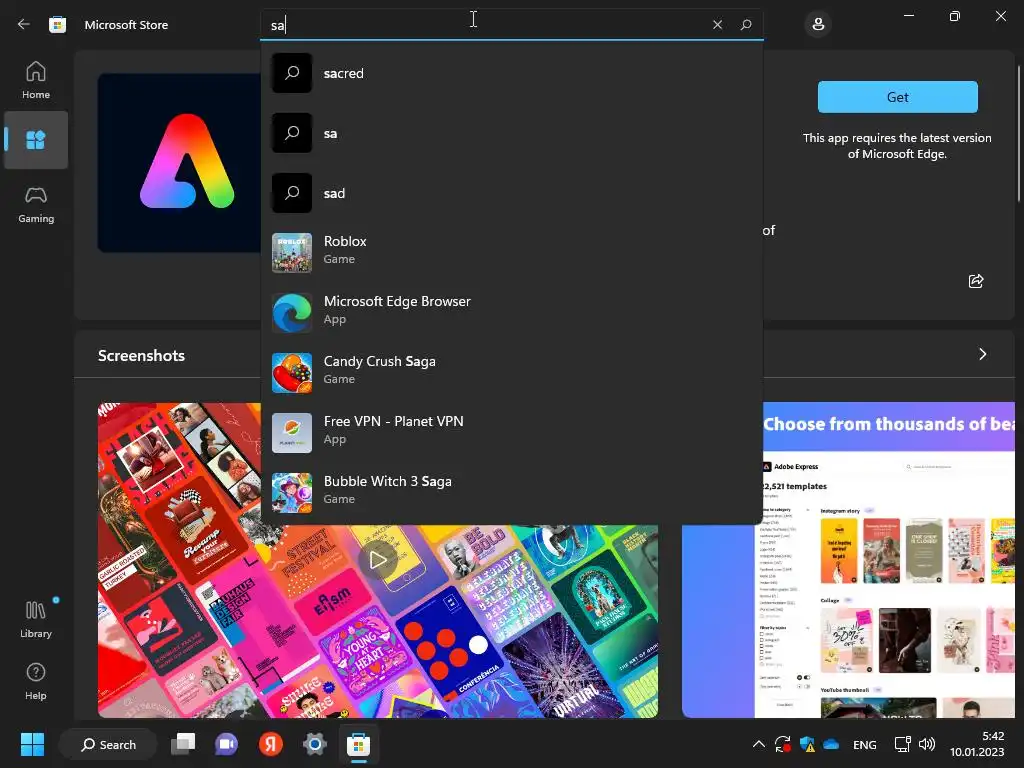
Task: Open the Gaming sidebar section
Action: [36, 204]
